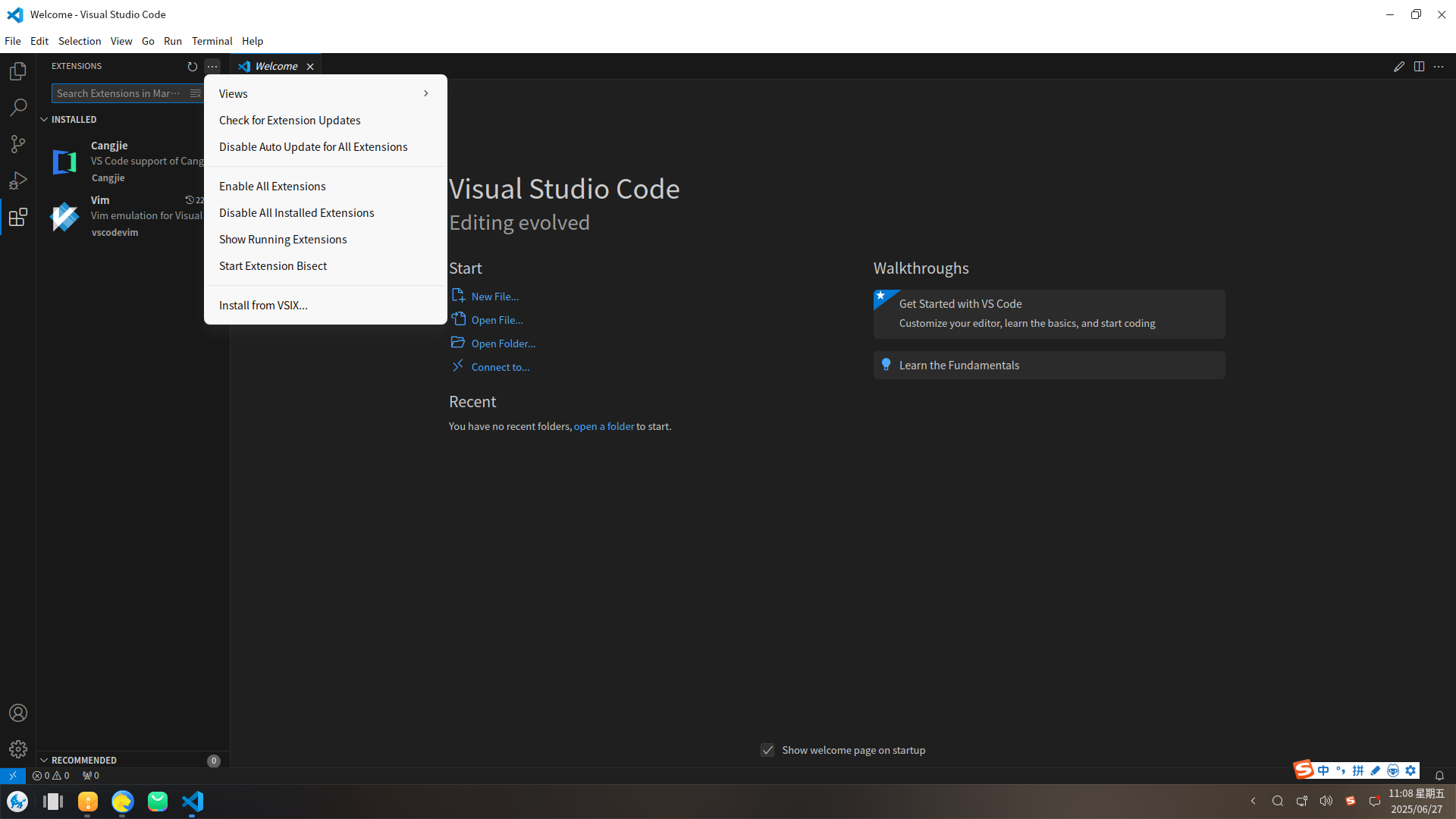Viewport: 1456px width, 819px height.
Task: Click the 'open a folder' link under Recent
Action: click(x=604, y=426)
